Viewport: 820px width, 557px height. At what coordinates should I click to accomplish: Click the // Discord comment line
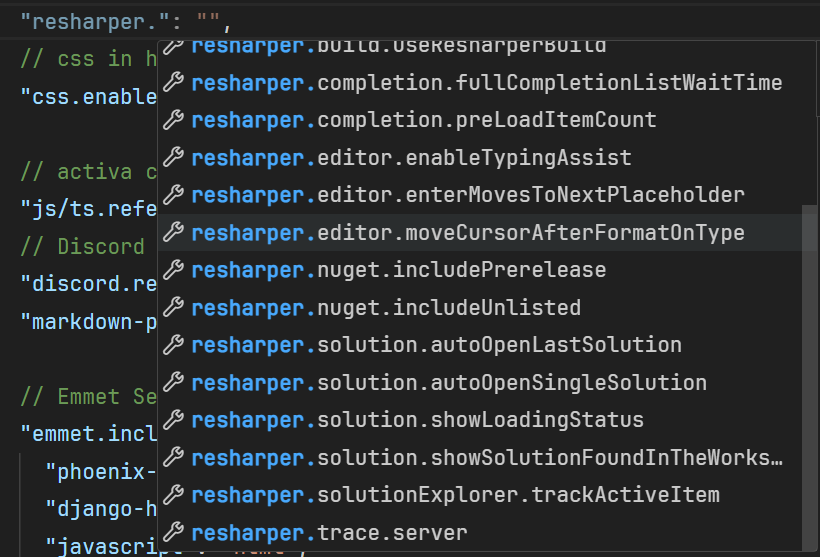(82, 247)
